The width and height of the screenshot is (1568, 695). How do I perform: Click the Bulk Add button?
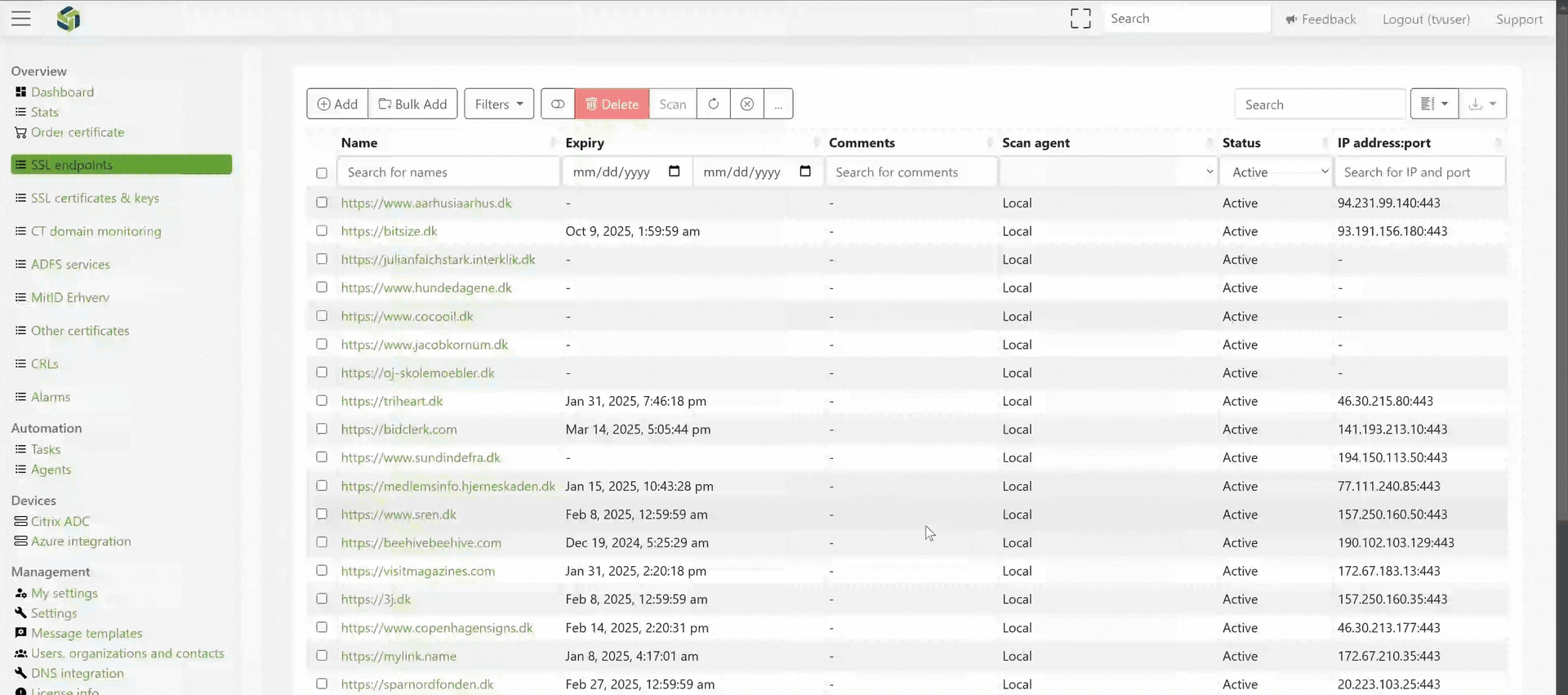pyautogui.click(x=412, y=104)
